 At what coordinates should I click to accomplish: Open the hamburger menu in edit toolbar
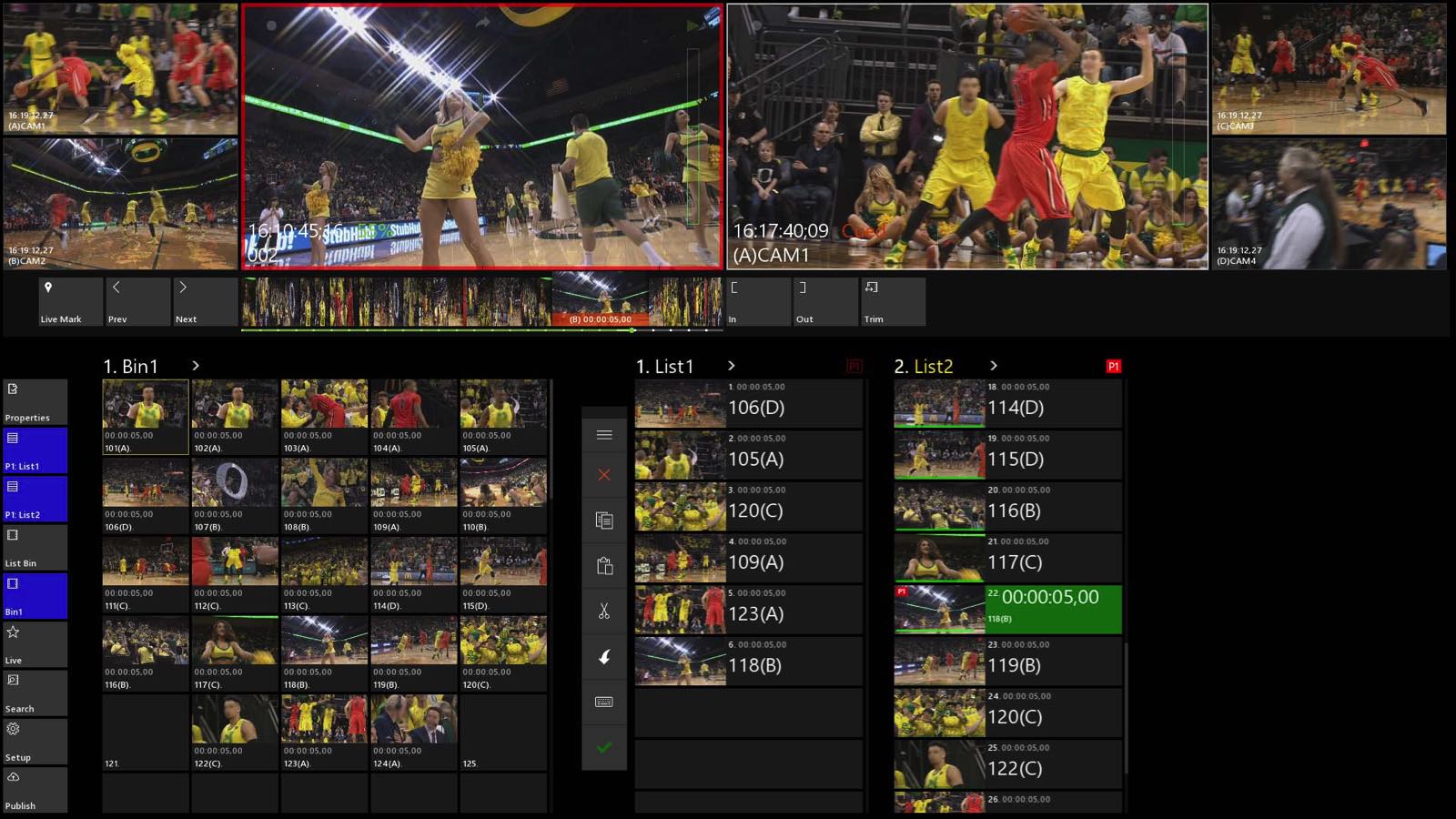[x=604, y=435]
